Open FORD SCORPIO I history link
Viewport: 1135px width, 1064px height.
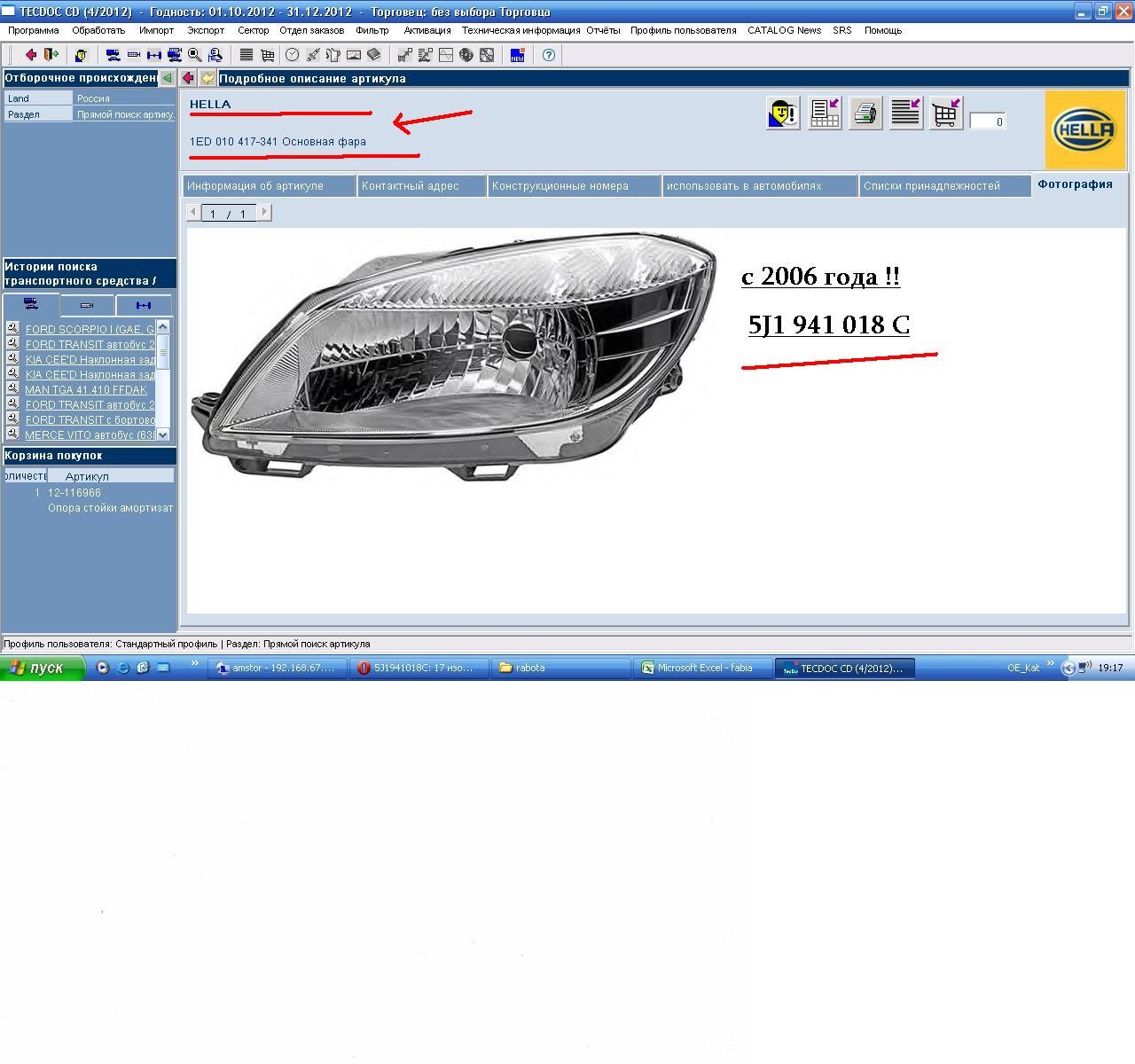pyautogui.click(x=90, y=329)
